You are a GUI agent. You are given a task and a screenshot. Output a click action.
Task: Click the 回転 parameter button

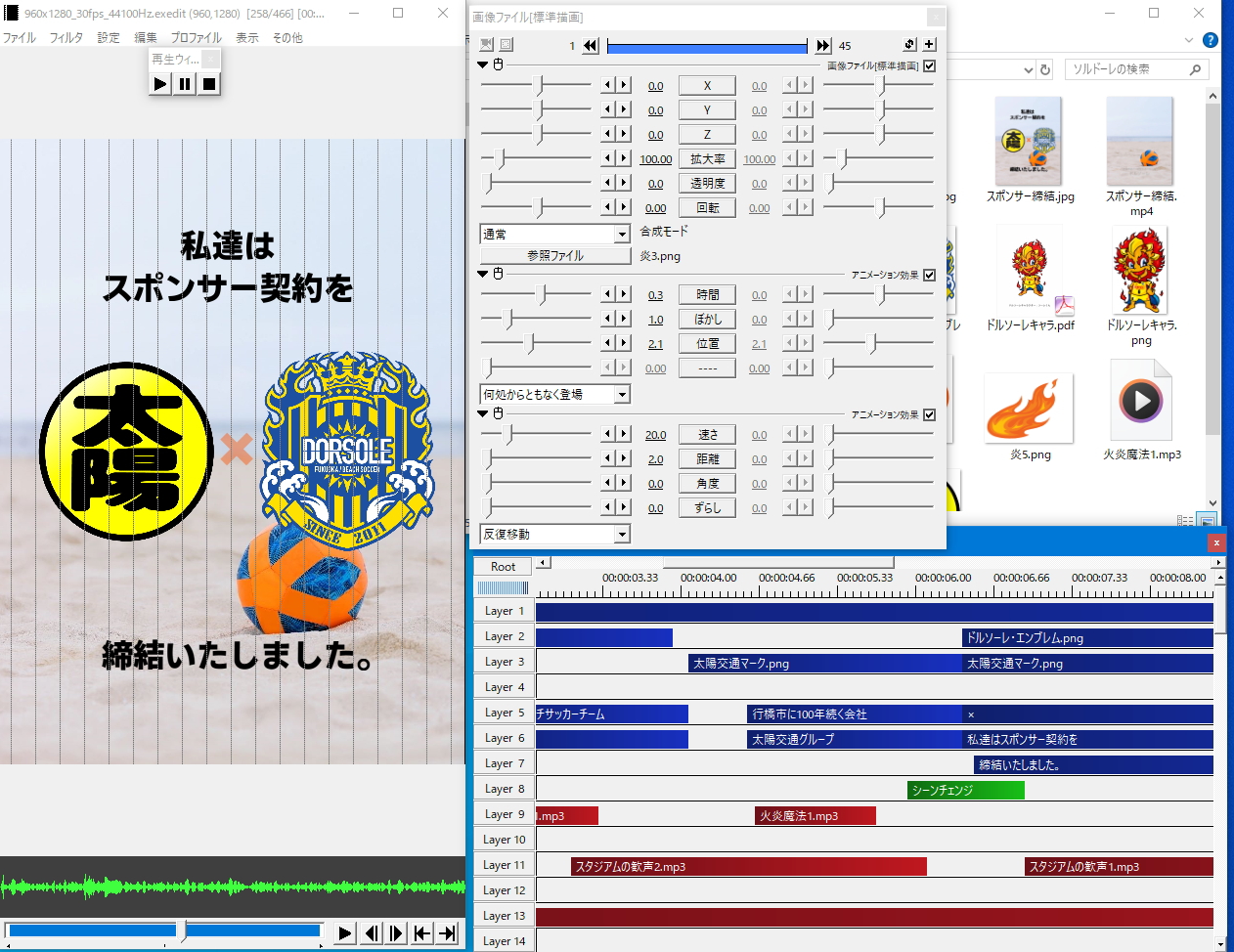[707, 207]
